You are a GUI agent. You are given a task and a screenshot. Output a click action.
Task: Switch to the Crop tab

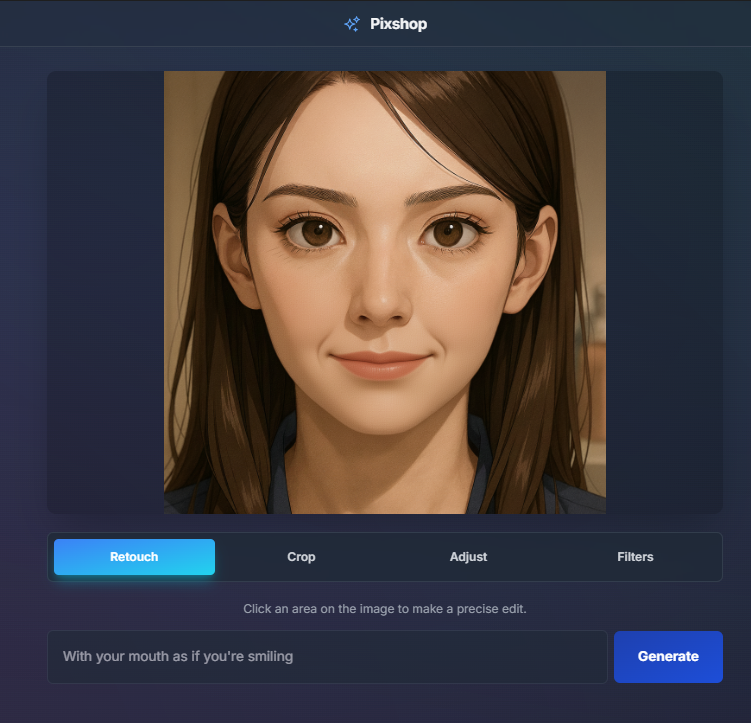[301, 557]
